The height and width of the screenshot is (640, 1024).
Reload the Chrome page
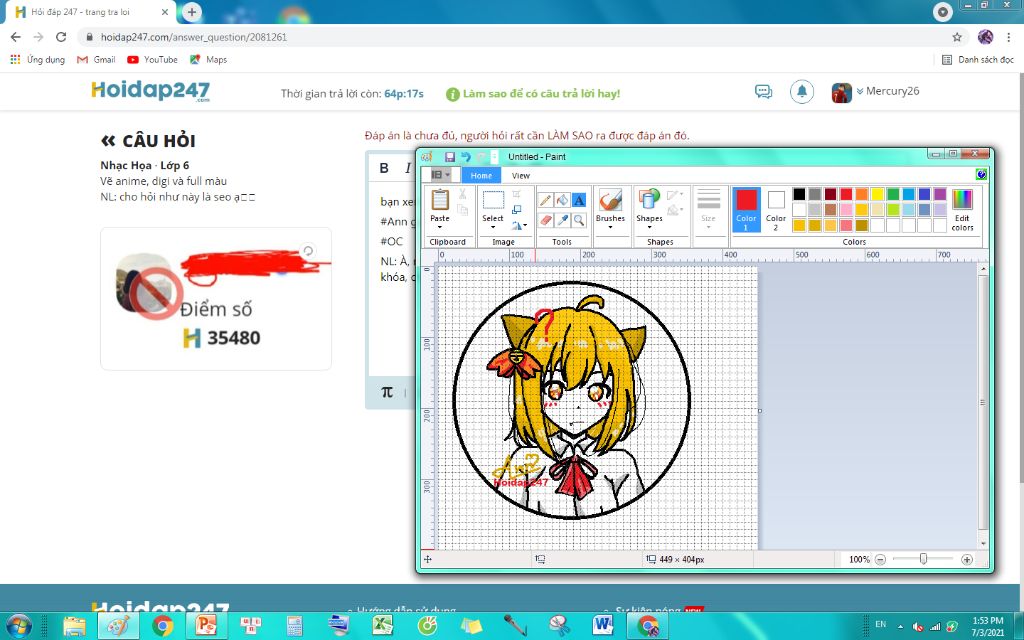pos(61,37)
